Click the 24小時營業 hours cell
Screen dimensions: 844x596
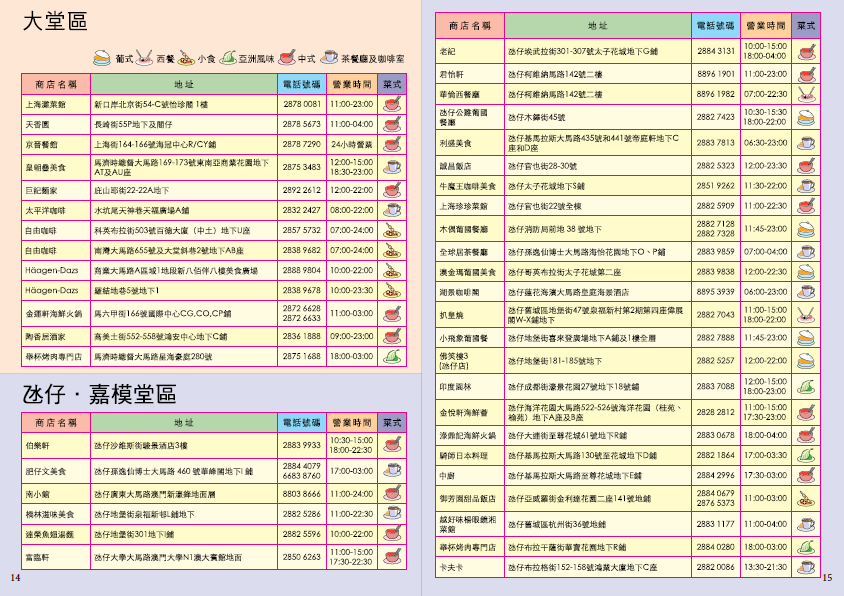[350, 145]
